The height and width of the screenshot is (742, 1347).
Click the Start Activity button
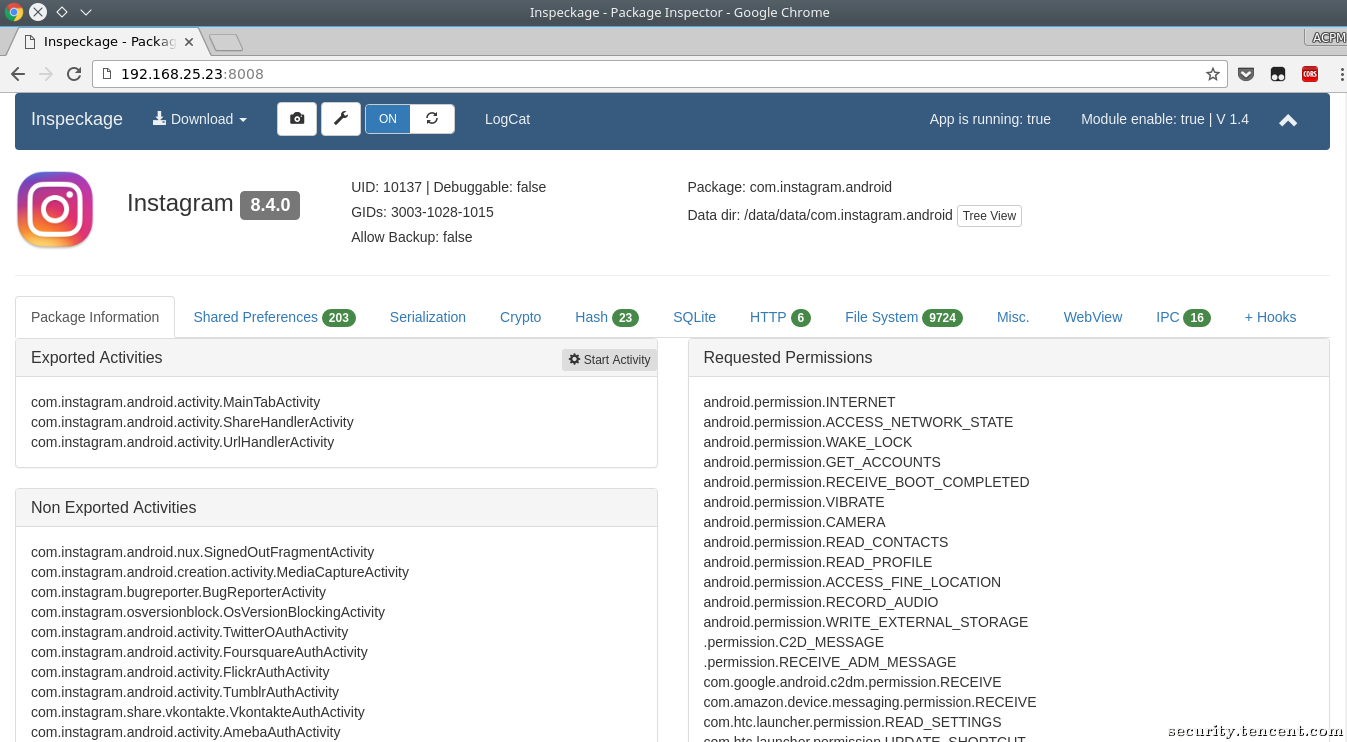click(609, 360)
